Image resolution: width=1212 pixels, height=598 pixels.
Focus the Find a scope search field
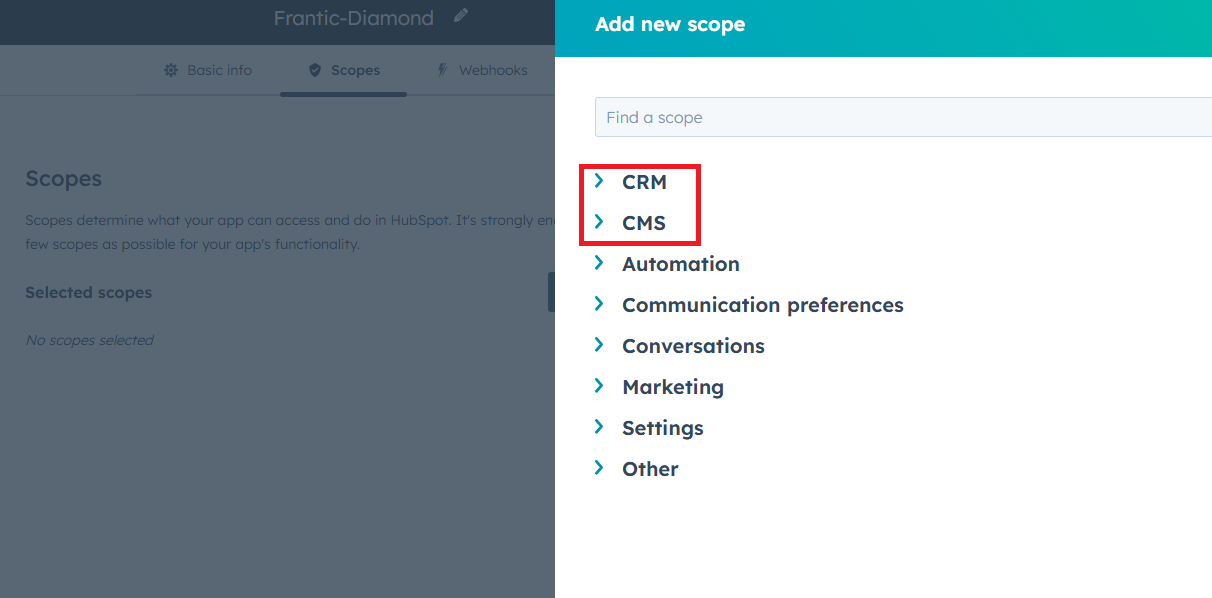pos(903,117)
